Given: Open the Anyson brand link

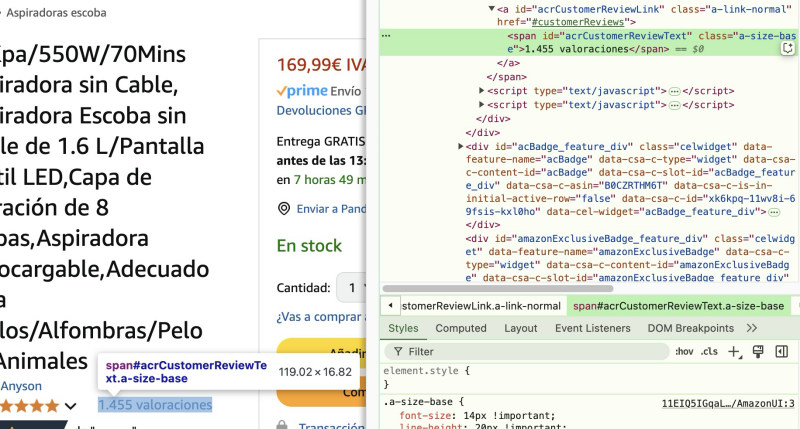Looking at the screenshot, I should (x=21, y=386).
